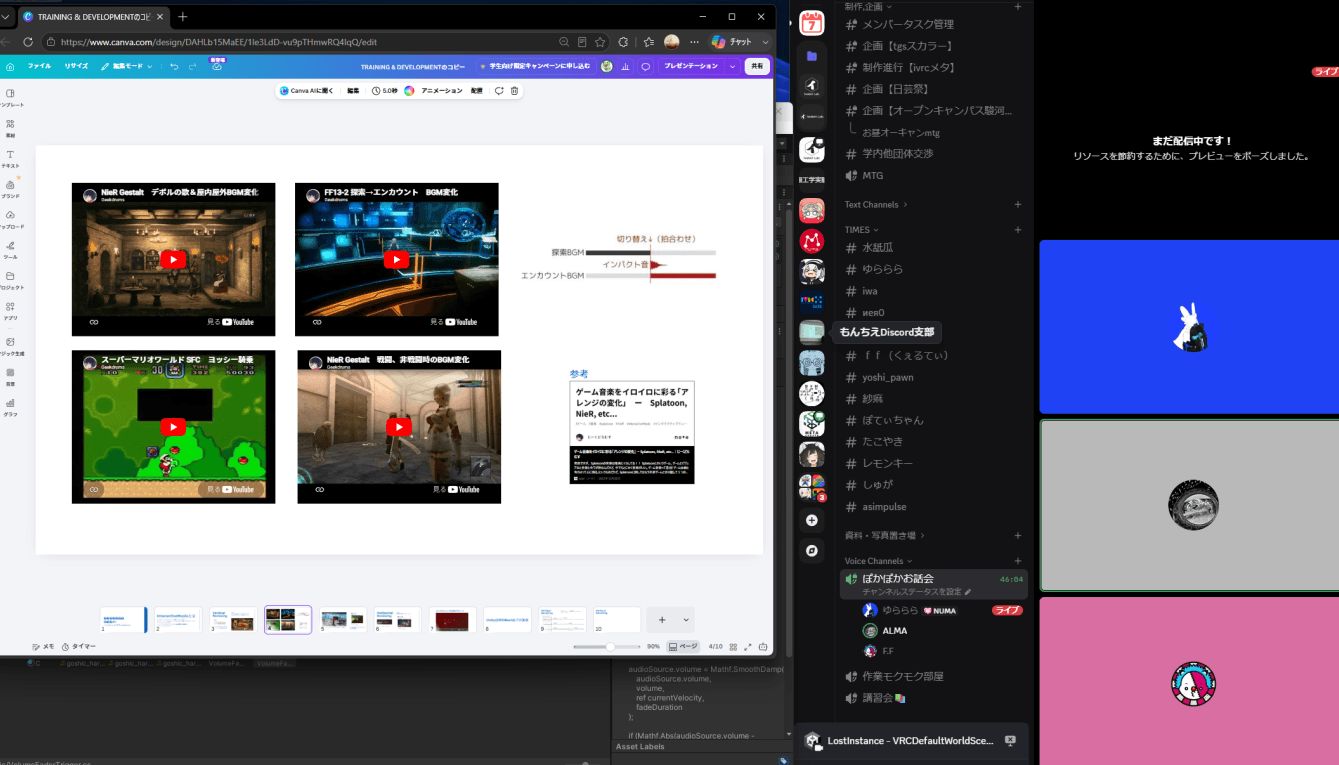Select the Text (テキスト) tool in Canva sidebar

[10, 158]
